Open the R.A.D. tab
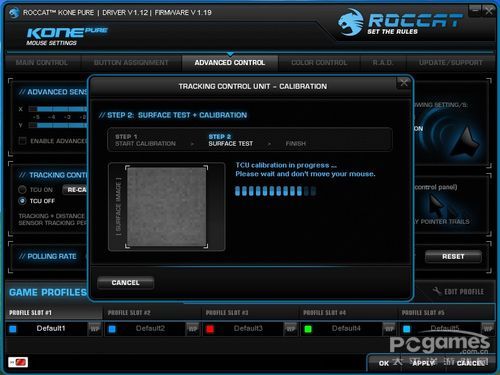Screen dimensions: 500x375 click(x=383, y=63)
